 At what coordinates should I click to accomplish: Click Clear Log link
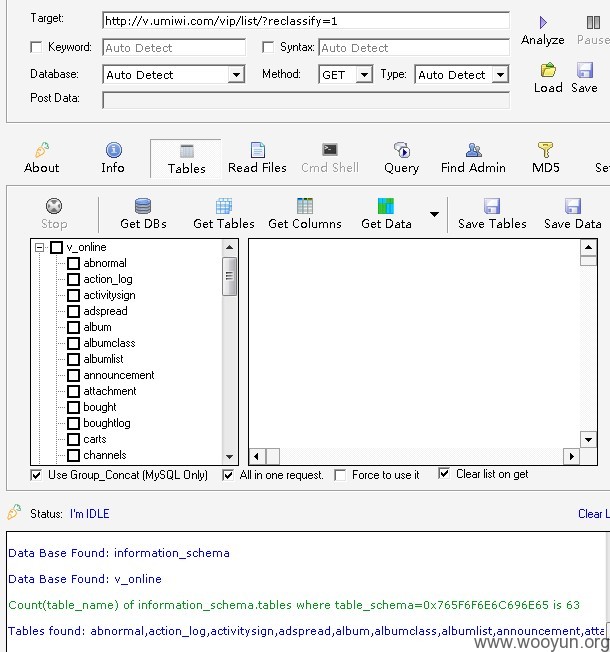[594, 514]
